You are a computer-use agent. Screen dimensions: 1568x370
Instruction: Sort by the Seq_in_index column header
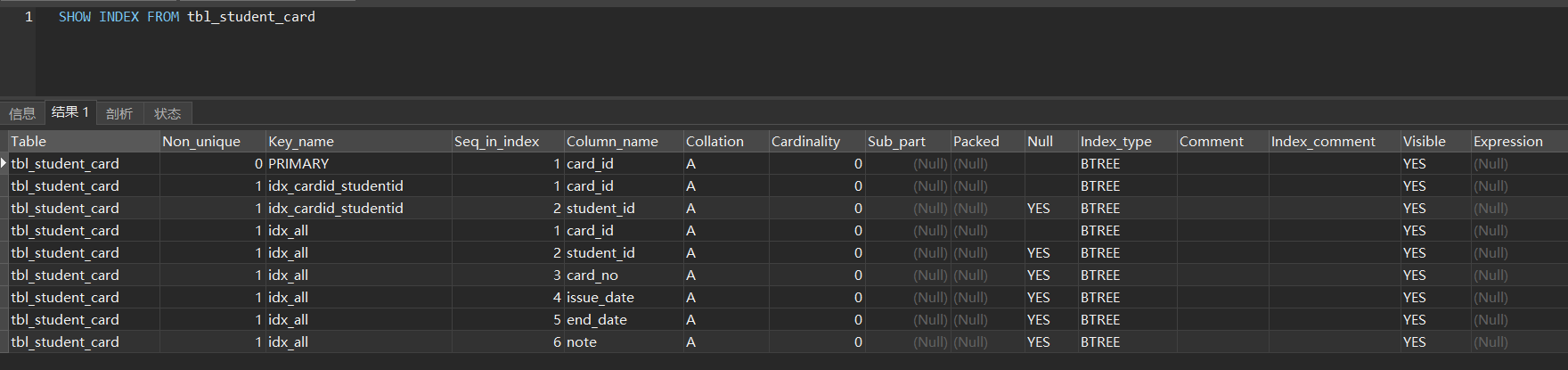click(x=508, y=142)
